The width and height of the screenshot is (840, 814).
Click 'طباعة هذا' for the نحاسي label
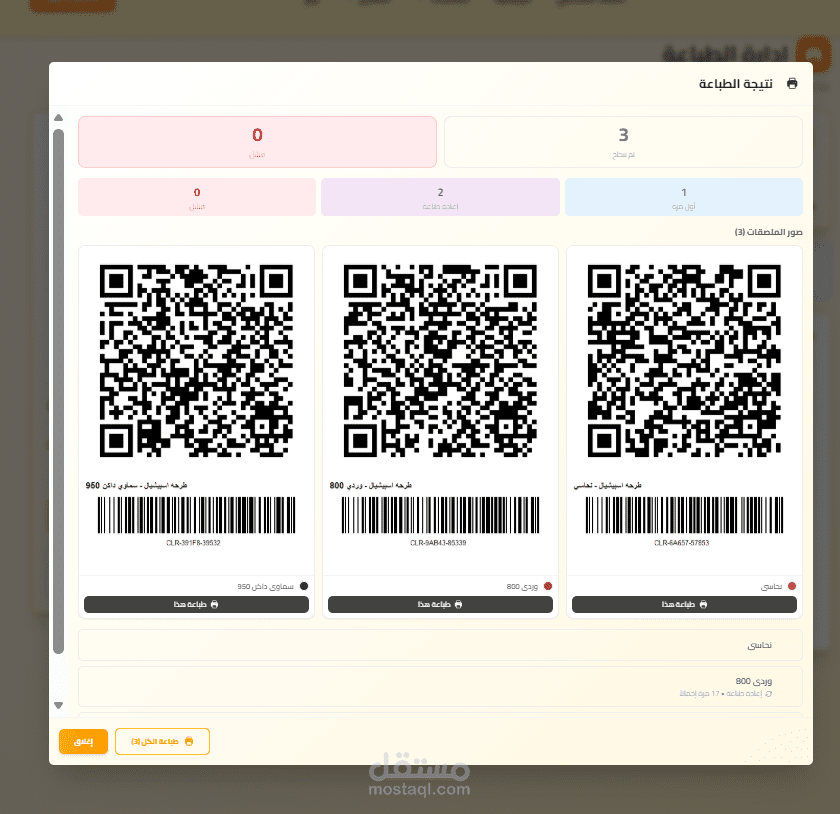coord(684,604)
